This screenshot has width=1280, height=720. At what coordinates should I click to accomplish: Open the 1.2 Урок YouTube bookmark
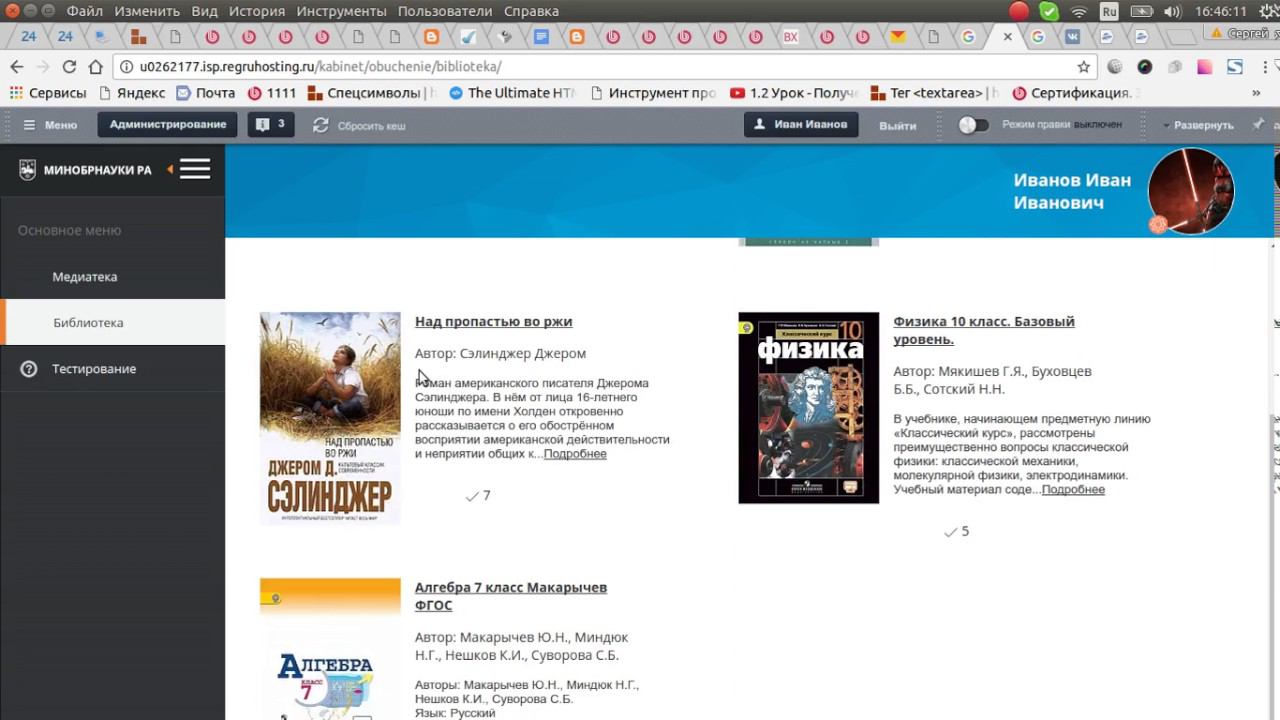pos(795,93)
